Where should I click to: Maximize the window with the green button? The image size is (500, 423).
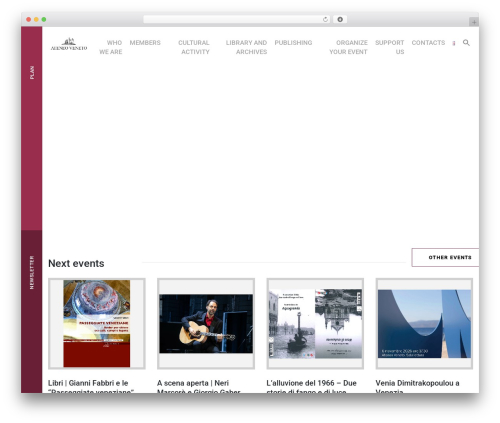44,19
